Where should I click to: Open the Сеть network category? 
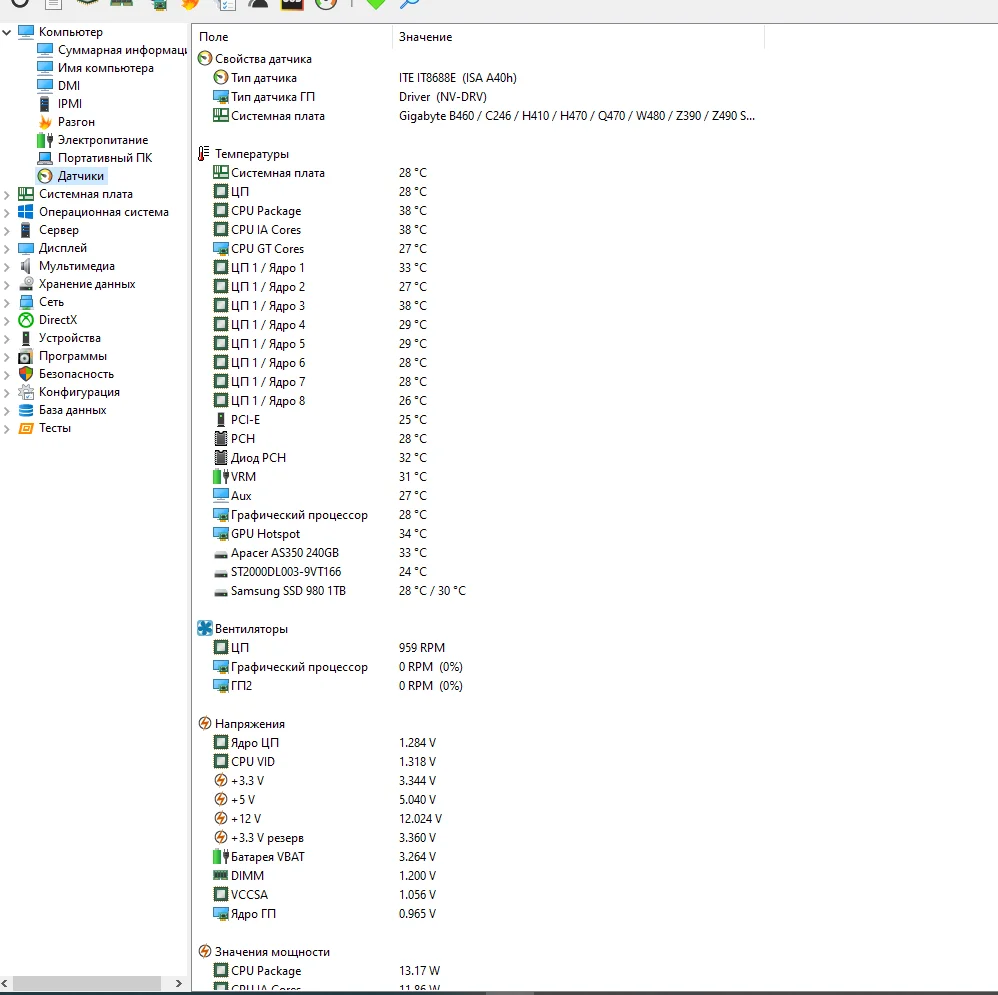(x=51, y=302)
